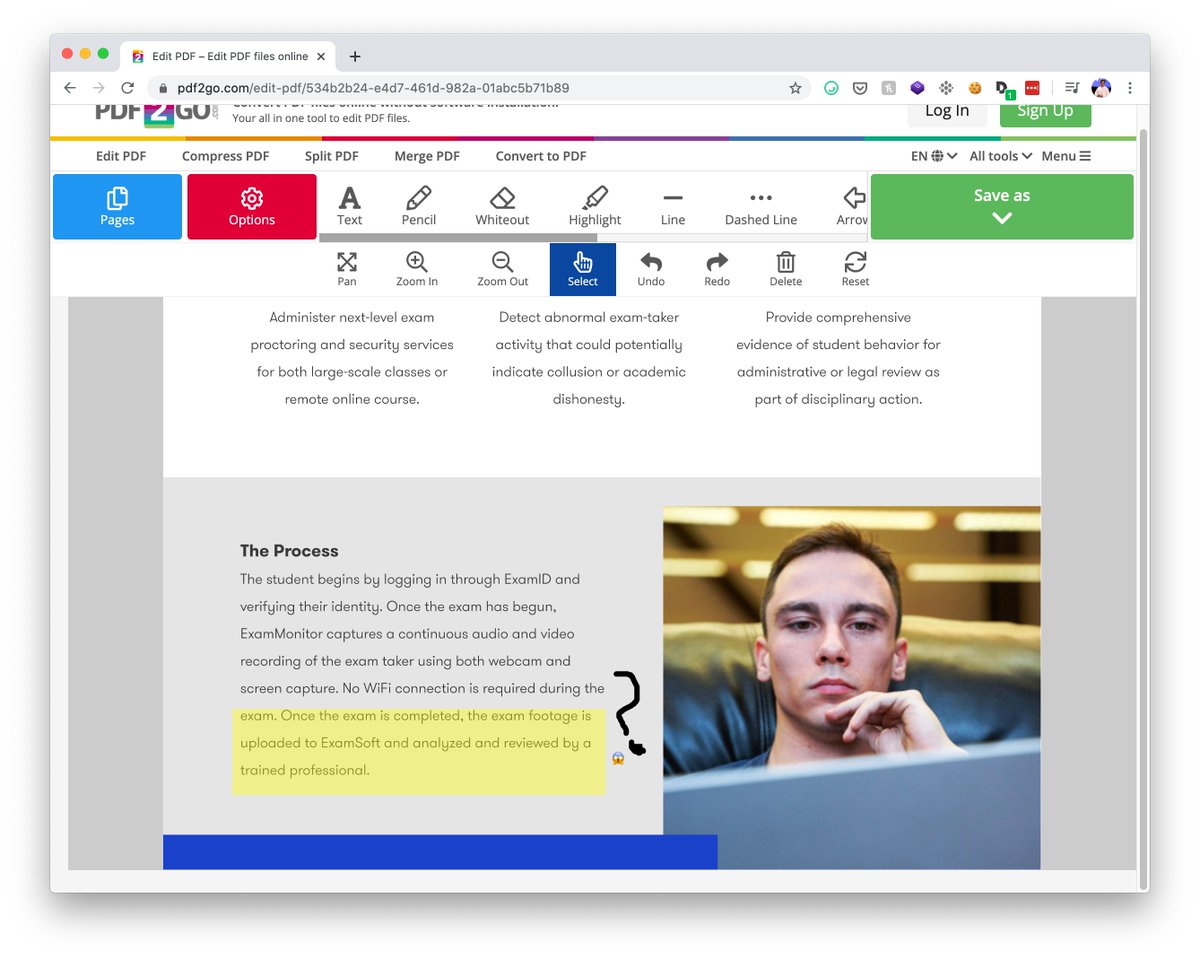
Task: Click the address bar URL
Action: point(373,88)
